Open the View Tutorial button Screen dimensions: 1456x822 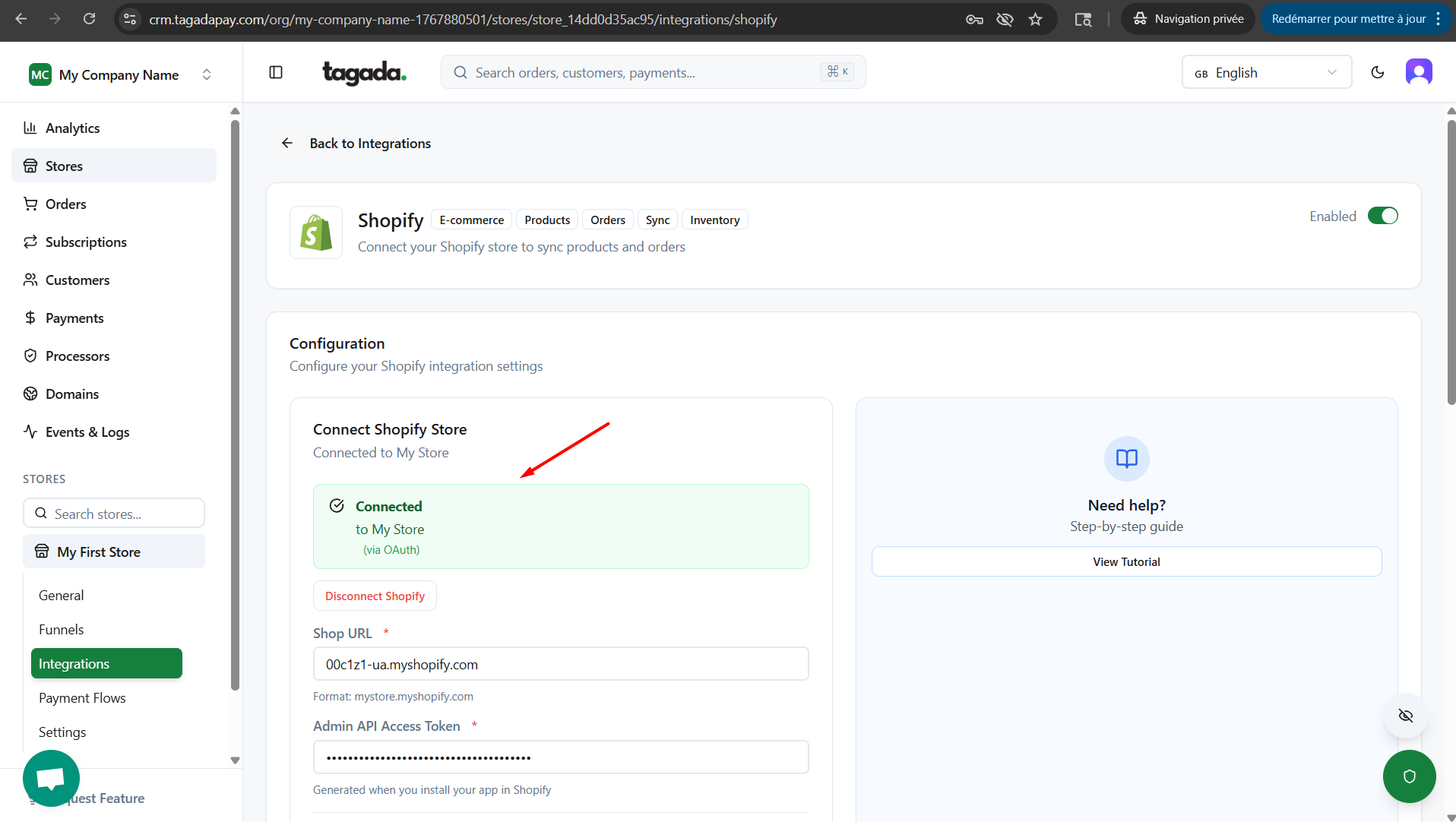tap(1125, 561)
